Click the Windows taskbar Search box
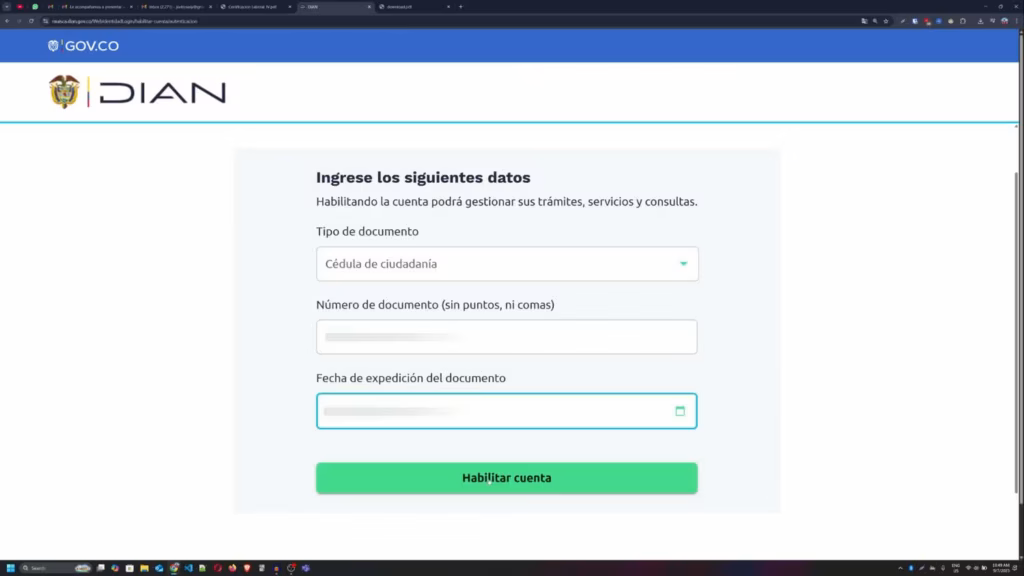 (x=56, y=568)
